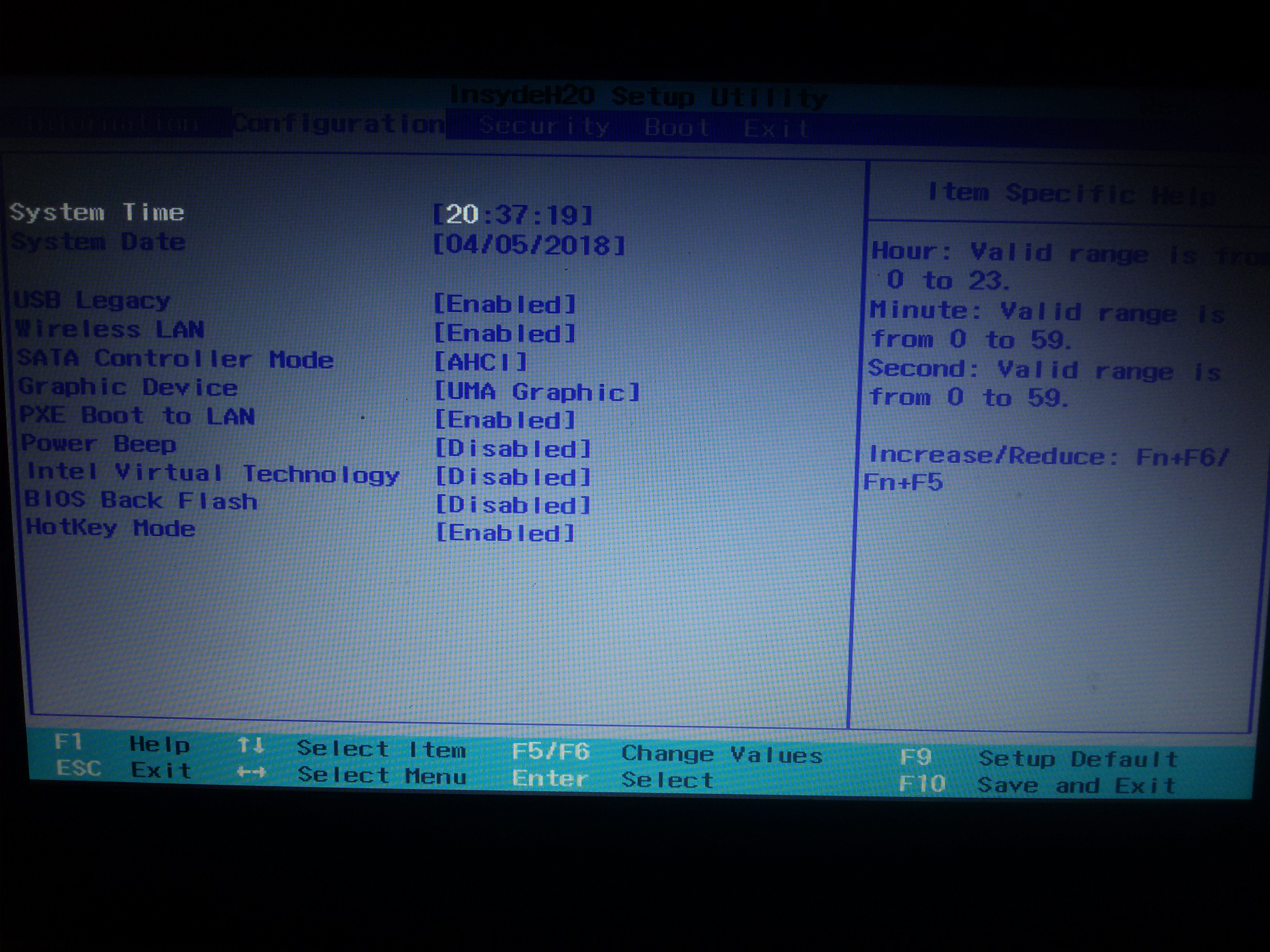Click the USB Legacy label
This screenshot has height=952, width=1270.
tap(92, 300)
